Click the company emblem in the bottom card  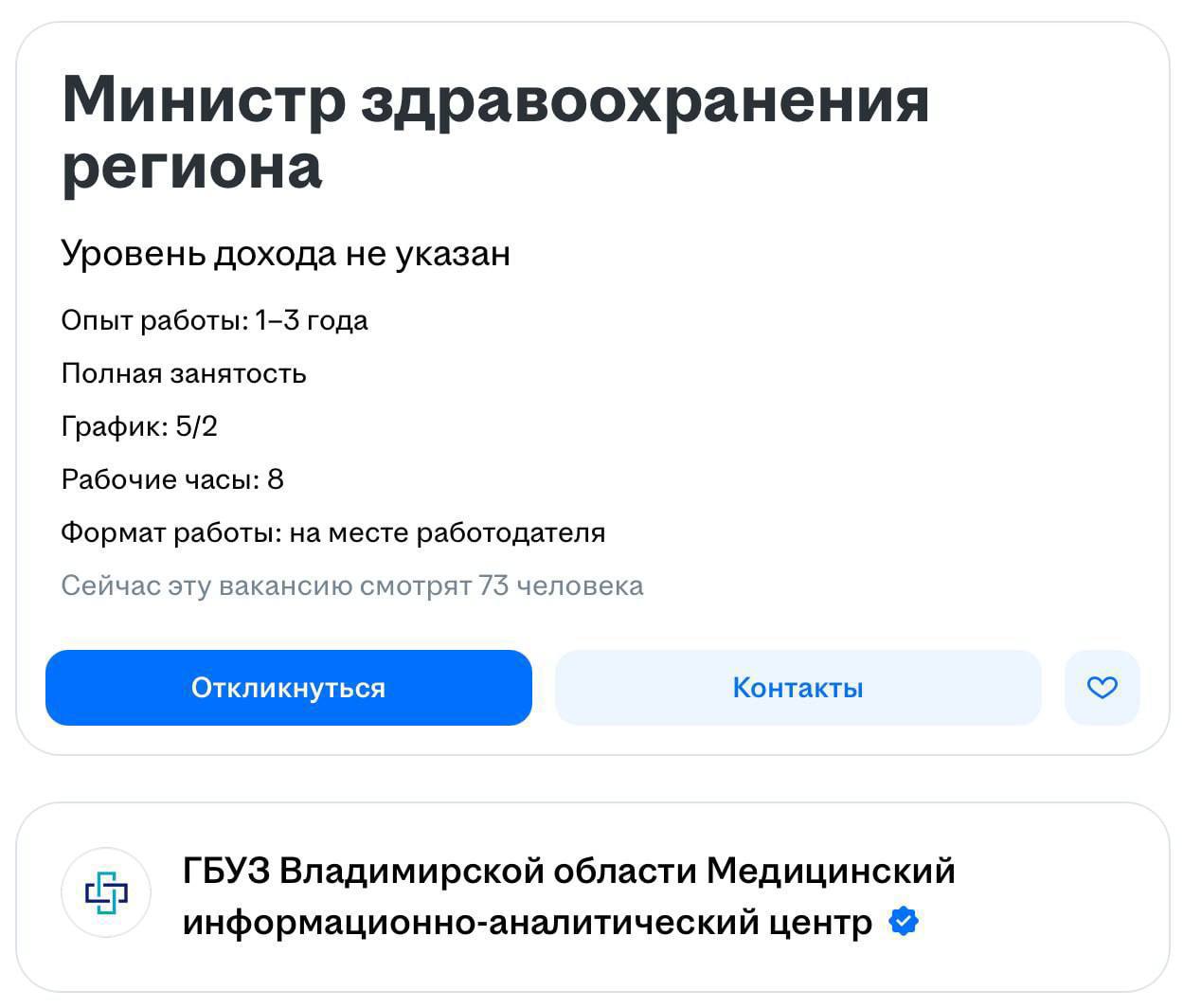tap(107, 892)
